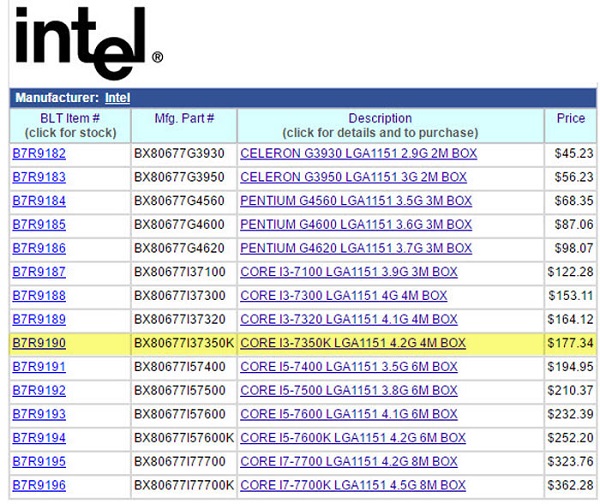Click the $232.39 price cell
600x504 pixels.
570,414
